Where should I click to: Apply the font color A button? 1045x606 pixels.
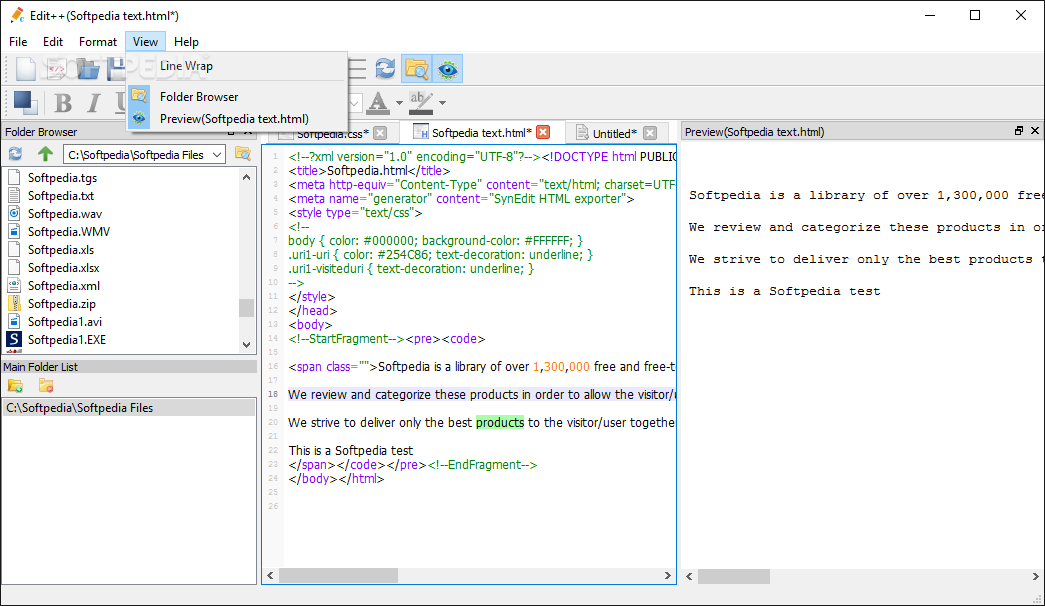tap(378, 103)
